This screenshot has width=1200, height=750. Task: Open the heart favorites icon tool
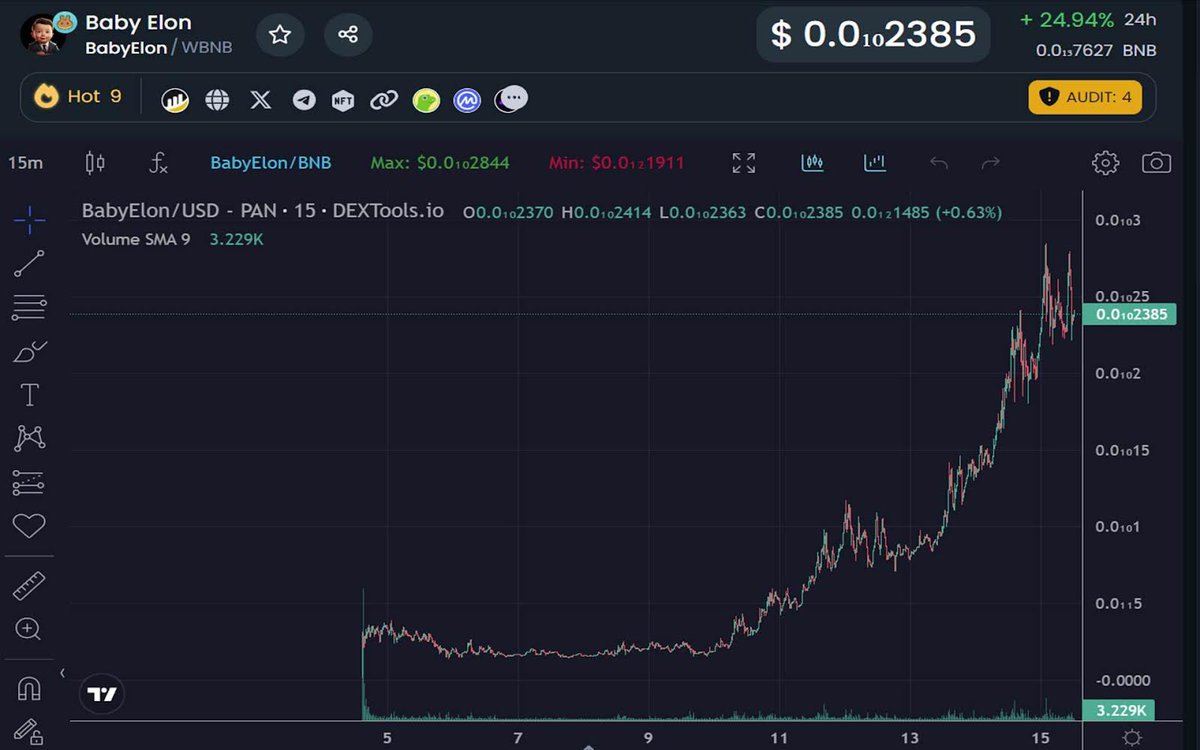coord(29,525)
